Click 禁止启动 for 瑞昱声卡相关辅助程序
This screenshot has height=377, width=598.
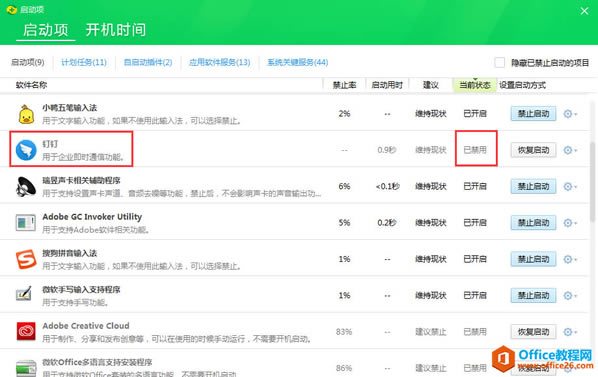pyautogui.click(x=533, y=186)
